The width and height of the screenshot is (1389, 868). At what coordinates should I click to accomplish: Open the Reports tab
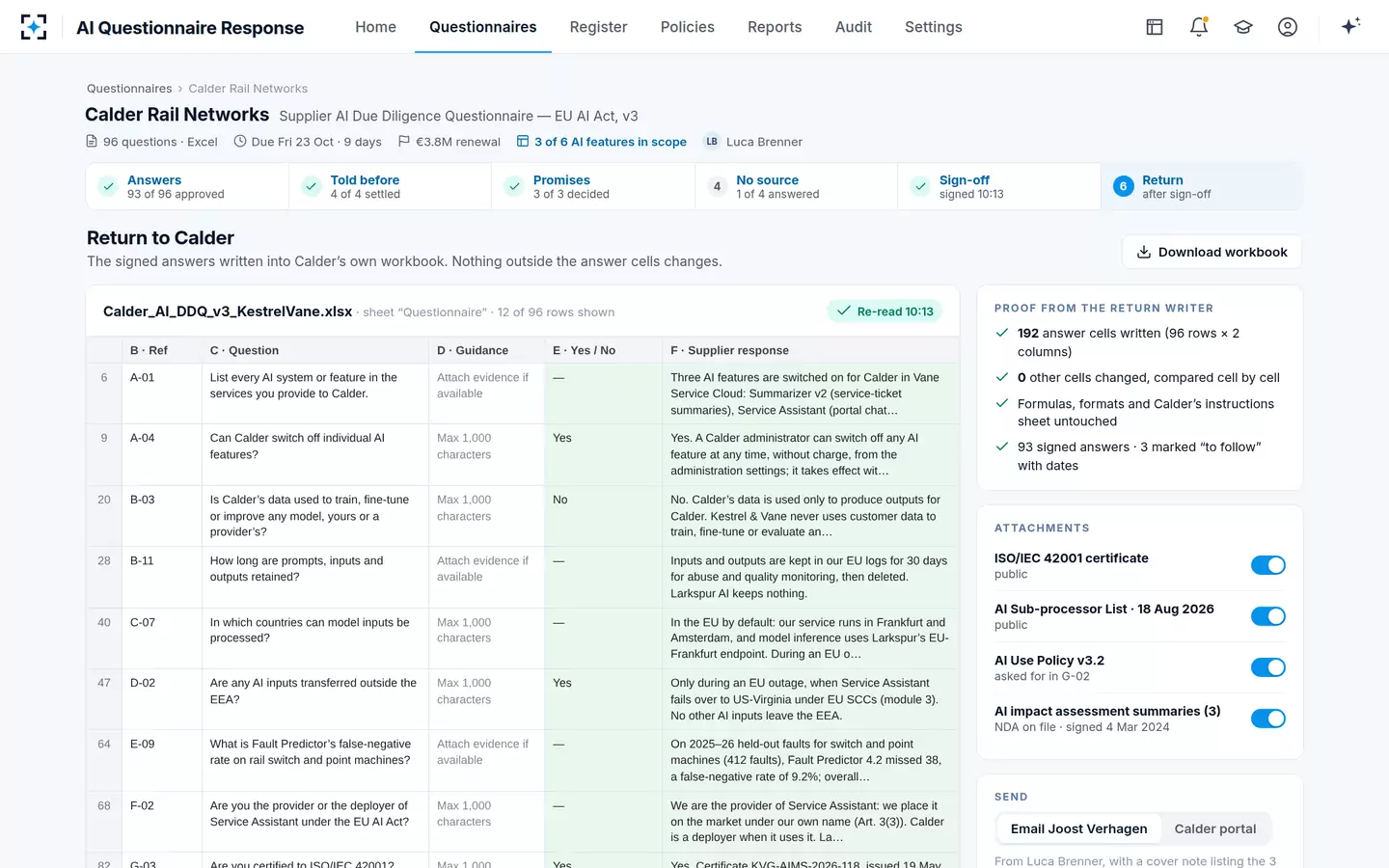[775, 27]
